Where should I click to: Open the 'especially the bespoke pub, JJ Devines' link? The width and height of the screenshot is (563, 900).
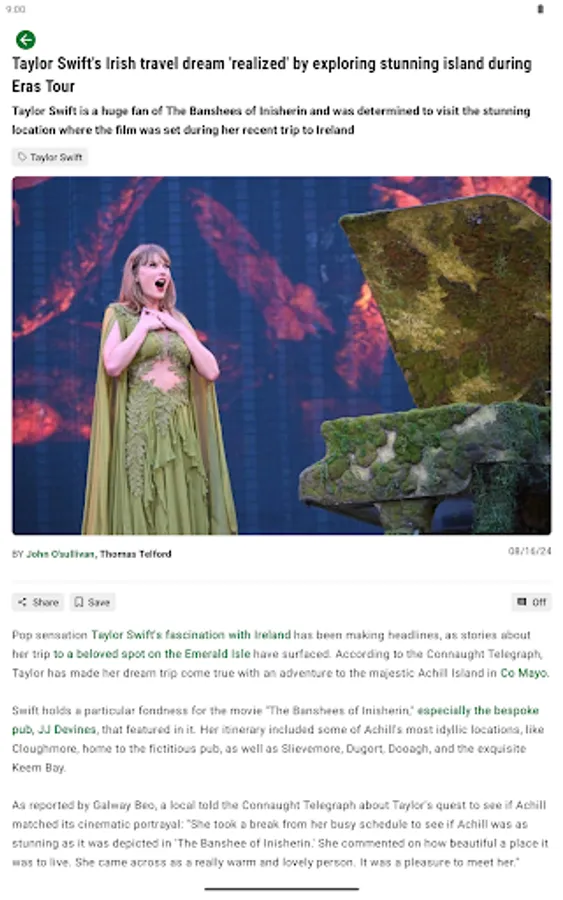pyautogui.click(x=275, y=720)
